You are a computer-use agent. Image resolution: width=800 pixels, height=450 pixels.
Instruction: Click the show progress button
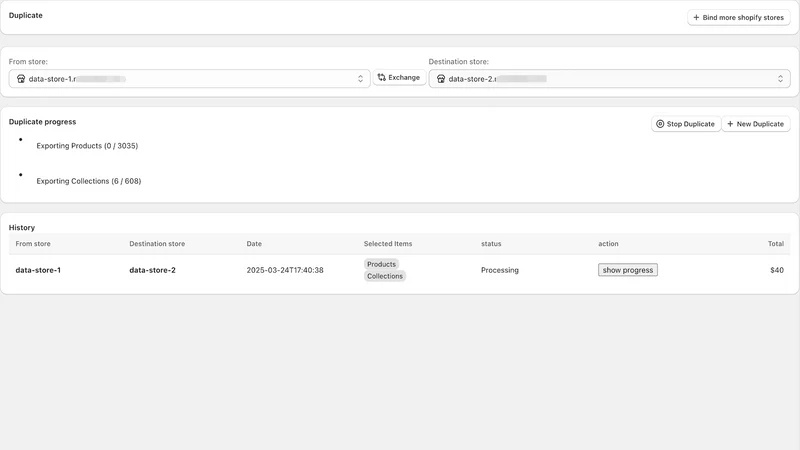coord(628,270)
